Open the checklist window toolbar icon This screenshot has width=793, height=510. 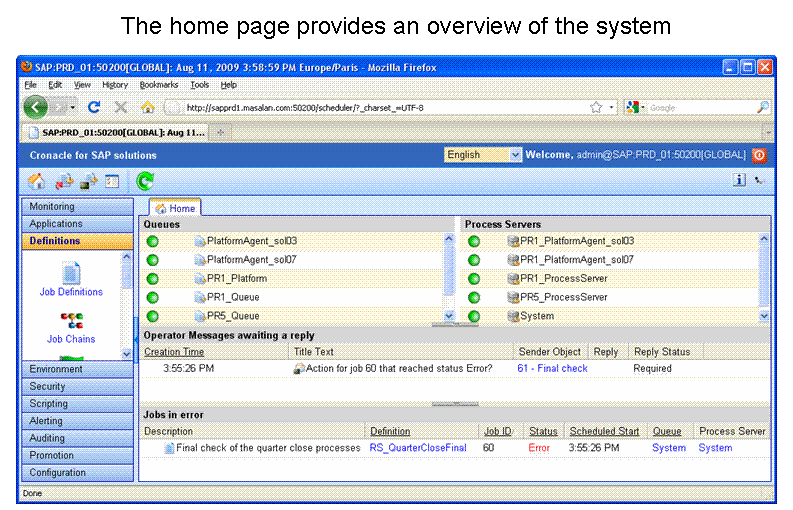click(112, 181)
